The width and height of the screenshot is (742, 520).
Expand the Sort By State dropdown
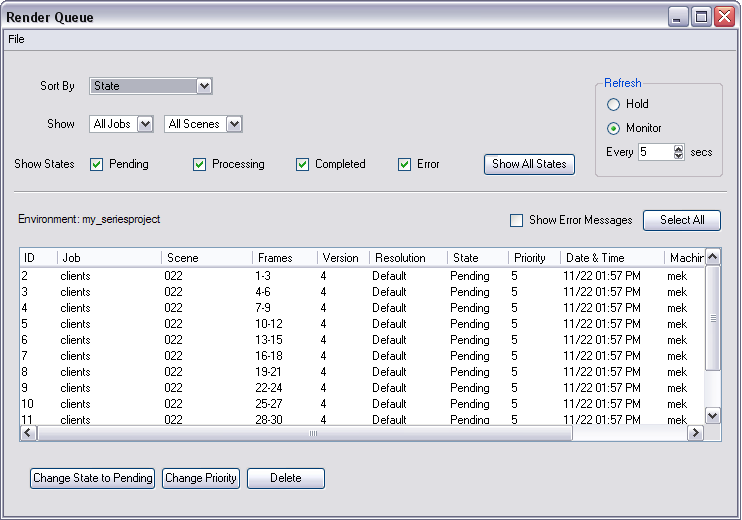pos(204,86)
